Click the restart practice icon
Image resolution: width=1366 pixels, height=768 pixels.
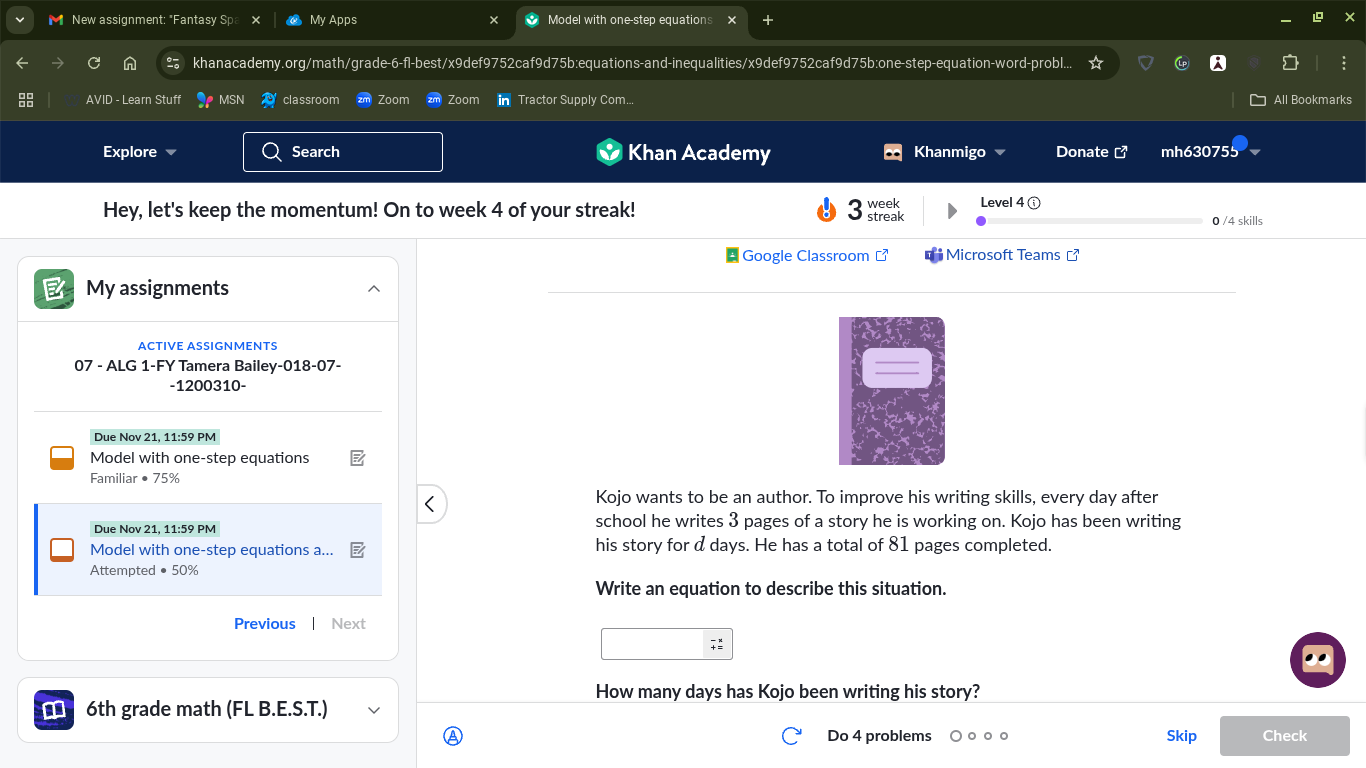click(x=791, y=735)
